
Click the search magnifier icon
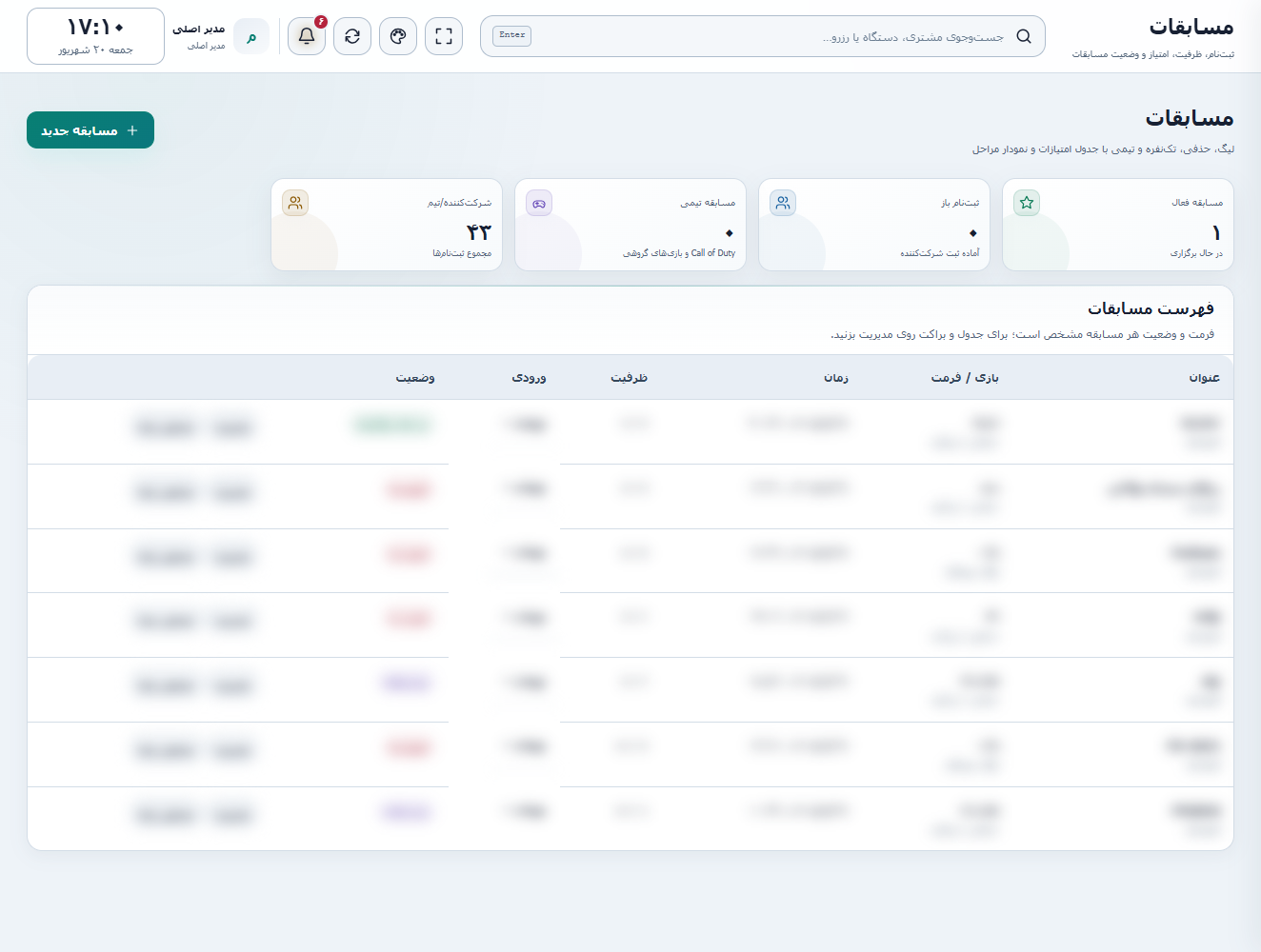[x=1024, y=36]
